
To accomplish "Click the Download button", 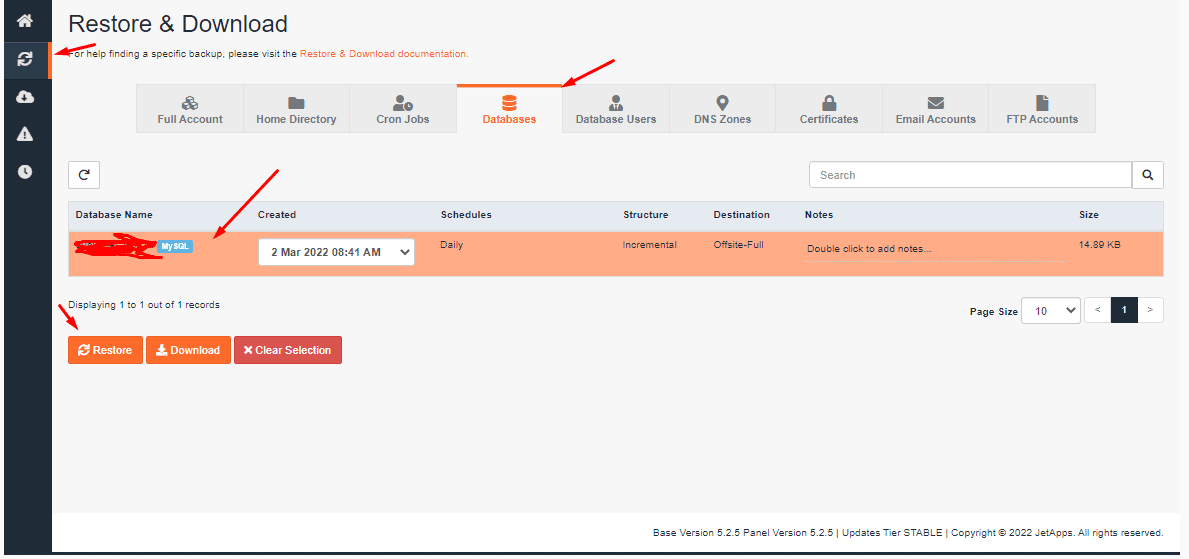I will (188, 350).
